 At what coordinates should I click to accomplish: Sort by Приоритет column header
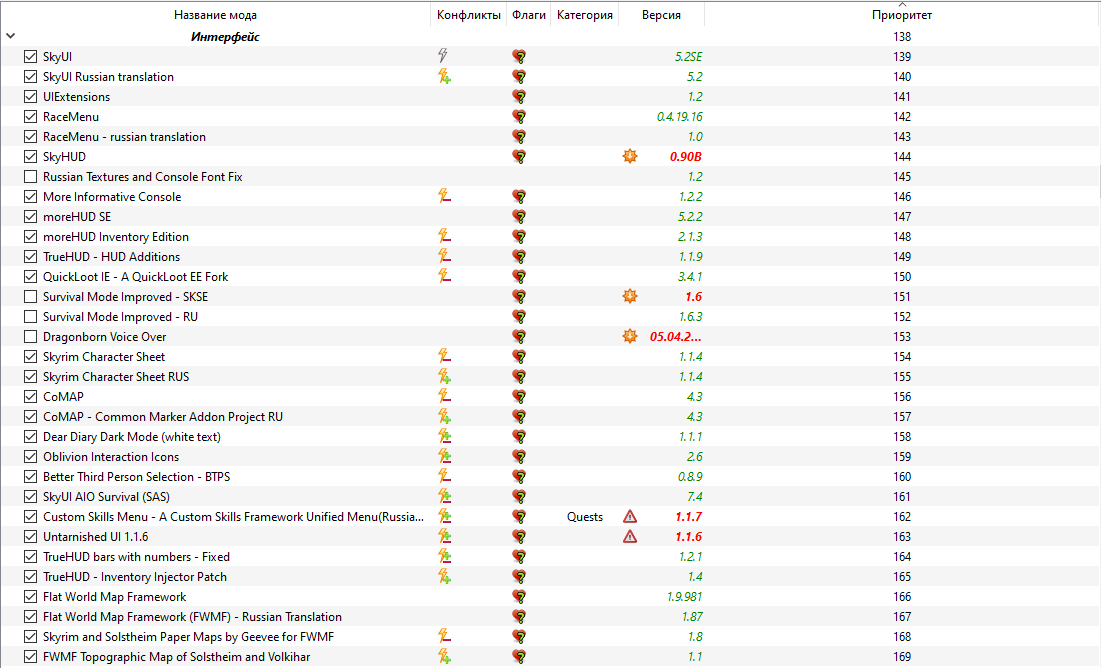click(x=902, y=15)
